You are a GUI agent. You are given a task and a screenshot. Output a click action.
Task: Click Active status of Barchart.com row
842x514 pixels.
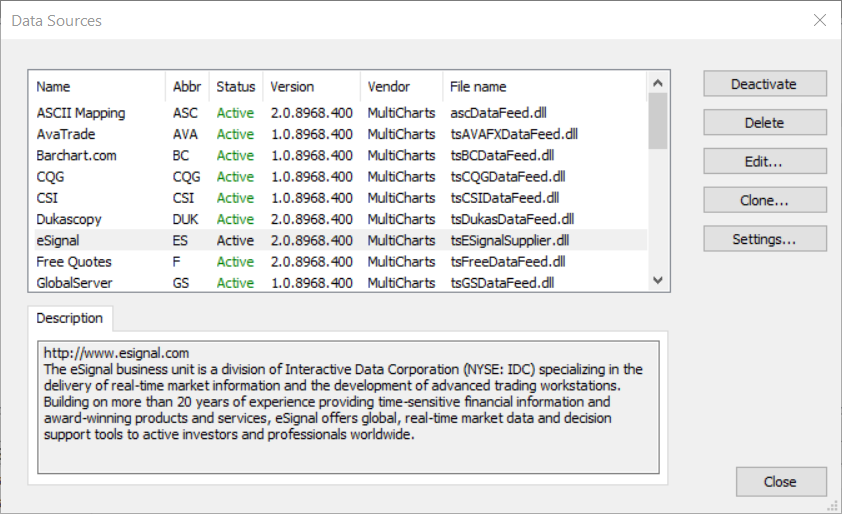pyautogui.click(x=235, y=155)
